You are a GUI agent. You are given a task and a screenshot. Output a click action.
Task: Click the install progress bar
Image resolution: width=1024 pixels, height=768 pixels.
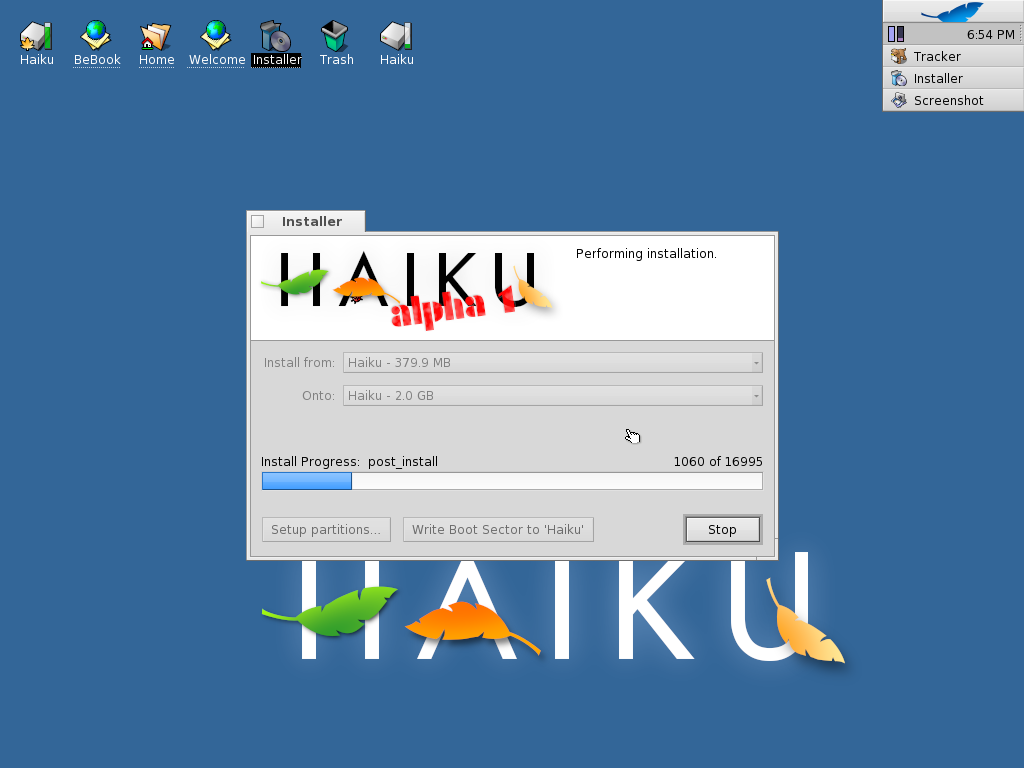pos(512,481)
